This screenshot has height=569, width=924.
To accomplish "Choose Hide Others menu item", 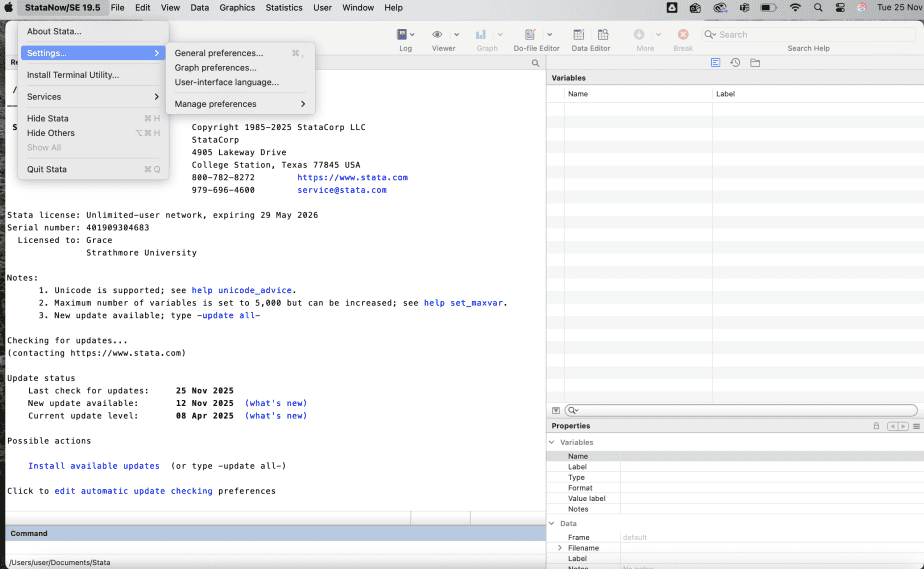I will coord(93,133).
